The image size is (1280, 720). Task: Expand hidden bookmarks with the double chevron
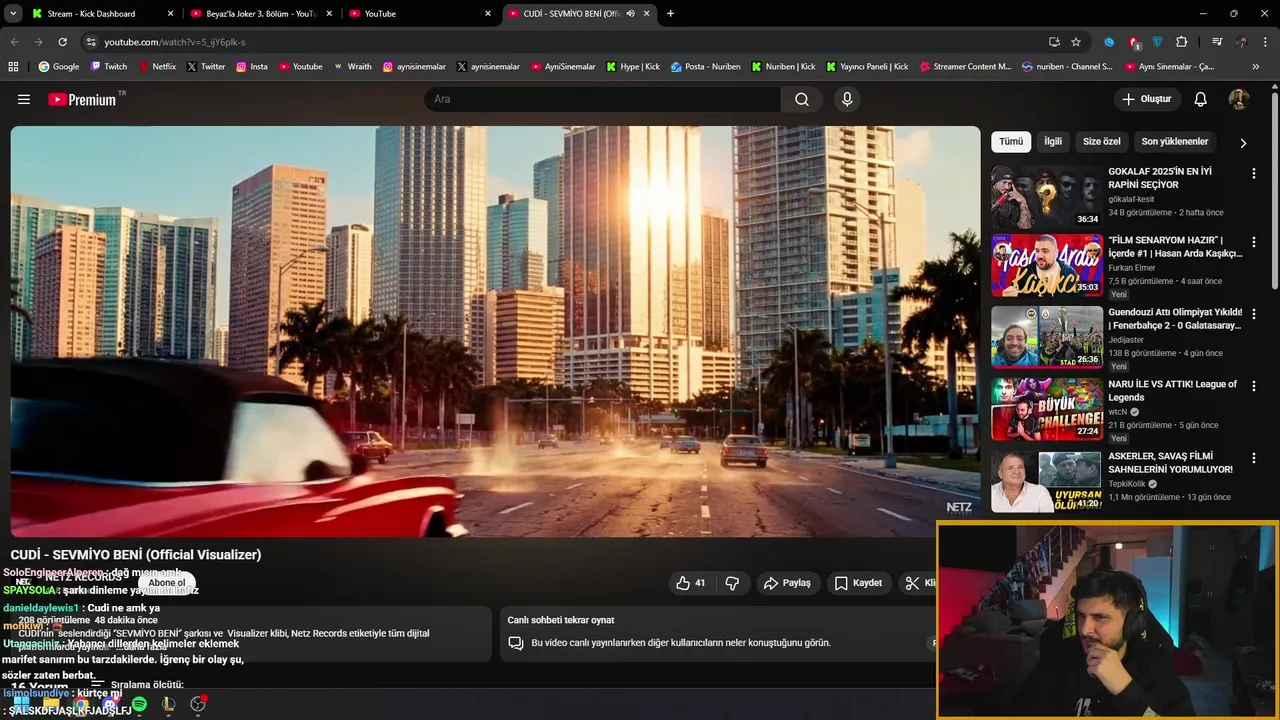click(1256, 67)
